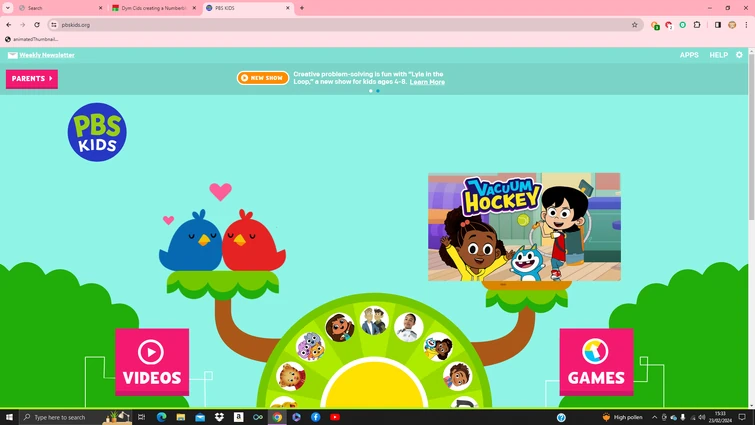Click the orange extension with green badge
The width and height of the screenshot is (755, 425).
655,25
